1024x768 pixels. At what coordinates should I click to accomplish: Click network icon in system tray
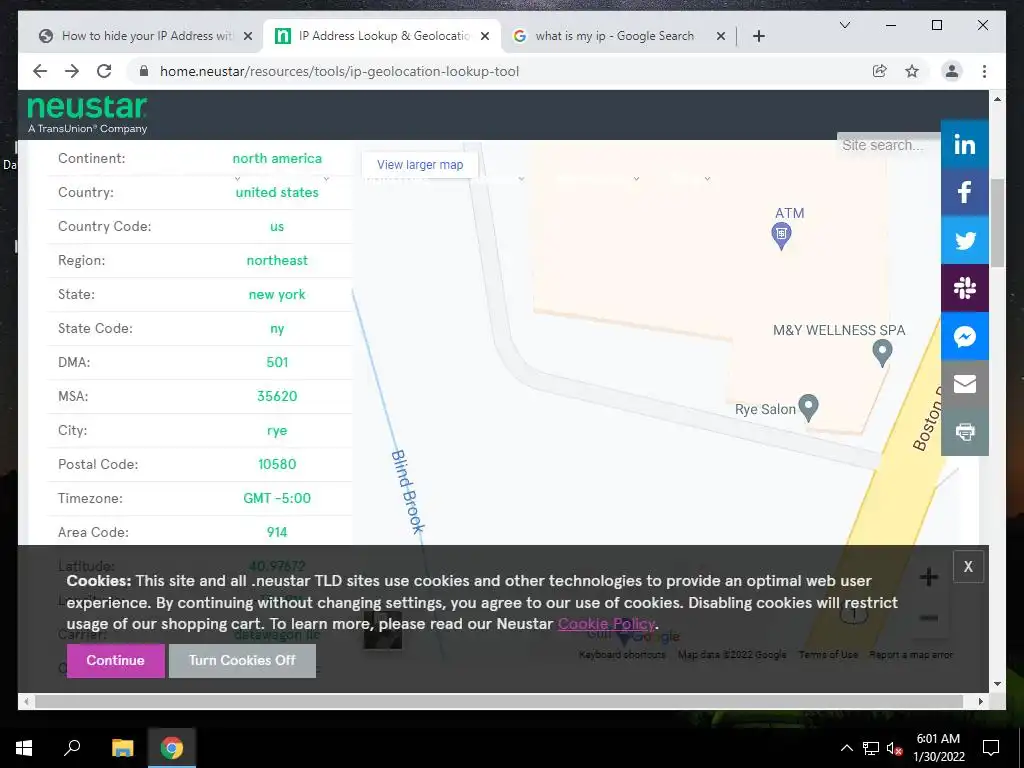tap(871, 748)
